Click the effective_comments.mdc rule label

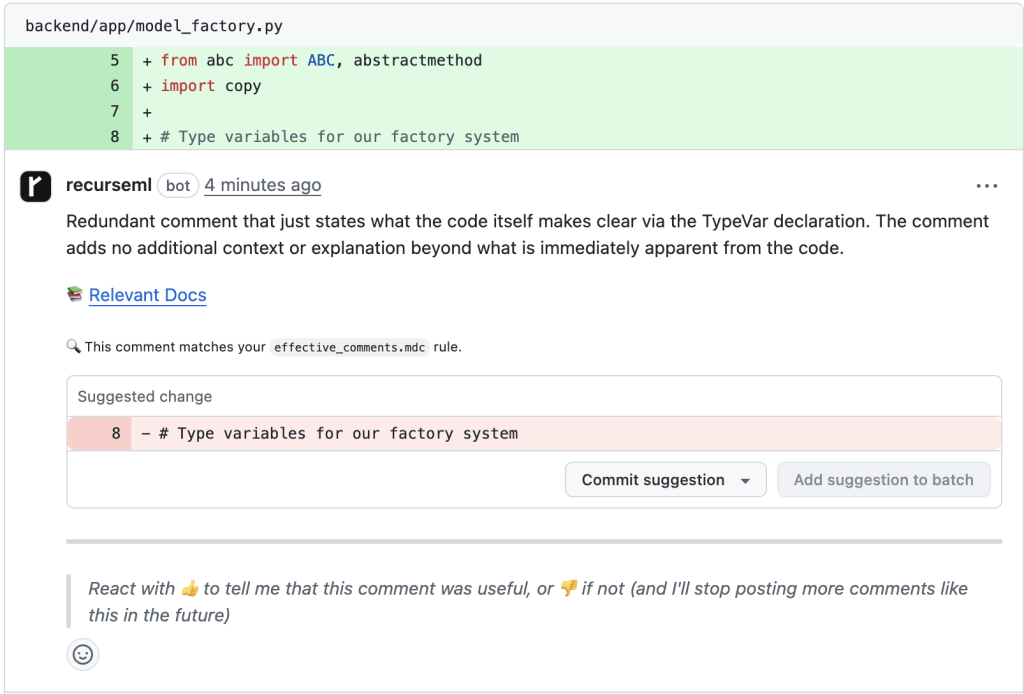click(x=350, y=348)
